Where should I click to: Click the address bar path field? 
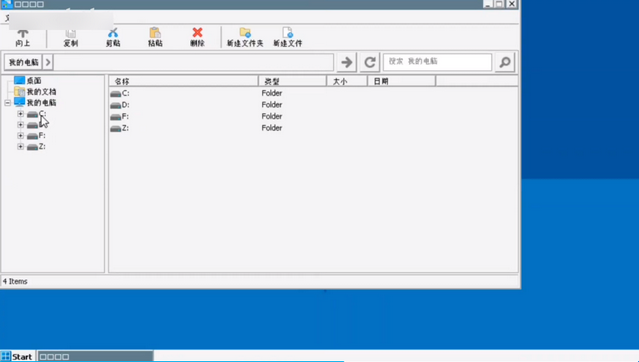click(x=194, y=62)
